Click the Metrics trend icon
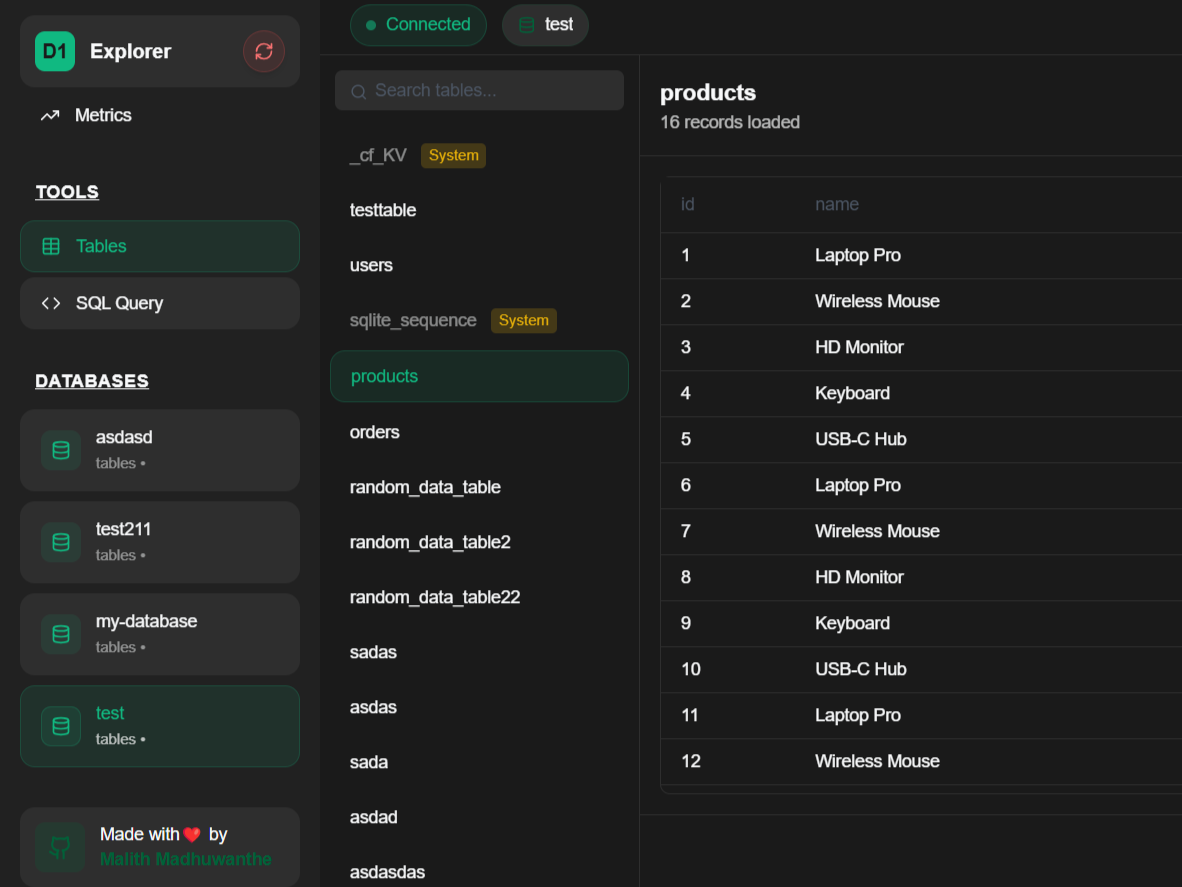This screenshot has width=1182, height=887. click(50, 116)
